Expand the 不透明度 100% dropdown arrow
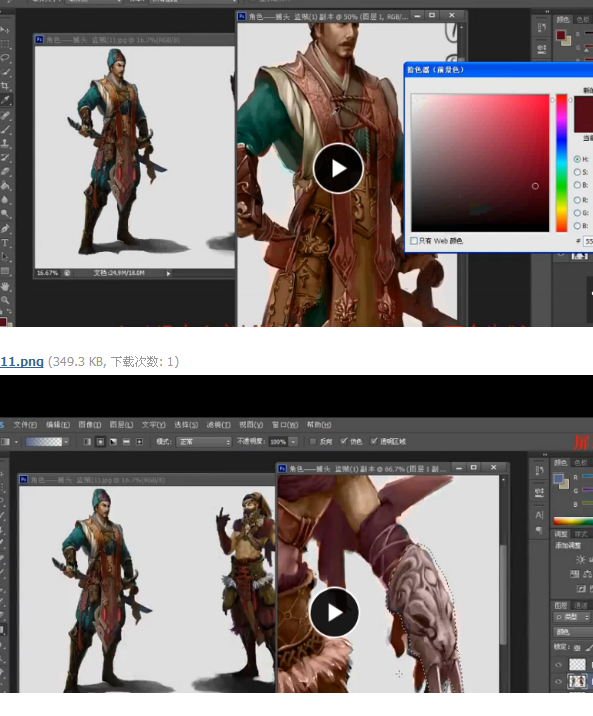 click(x=294, y=442)
